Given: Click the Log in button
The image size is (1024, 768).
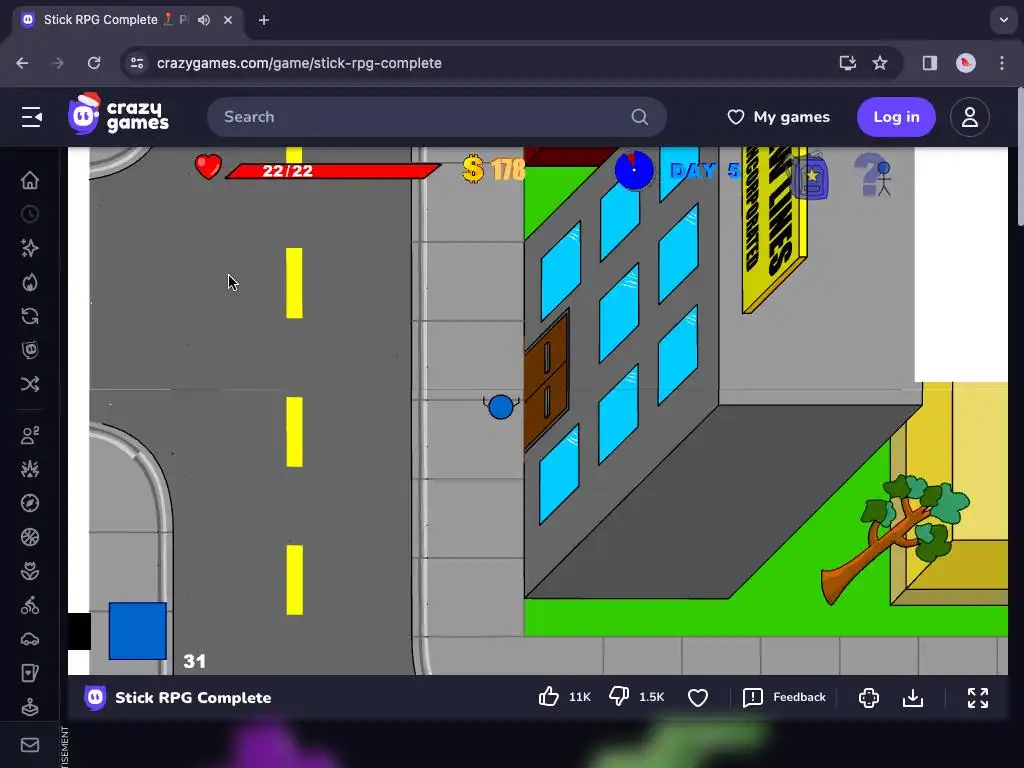Looking at the screenshot, I should tap(896, 117).
